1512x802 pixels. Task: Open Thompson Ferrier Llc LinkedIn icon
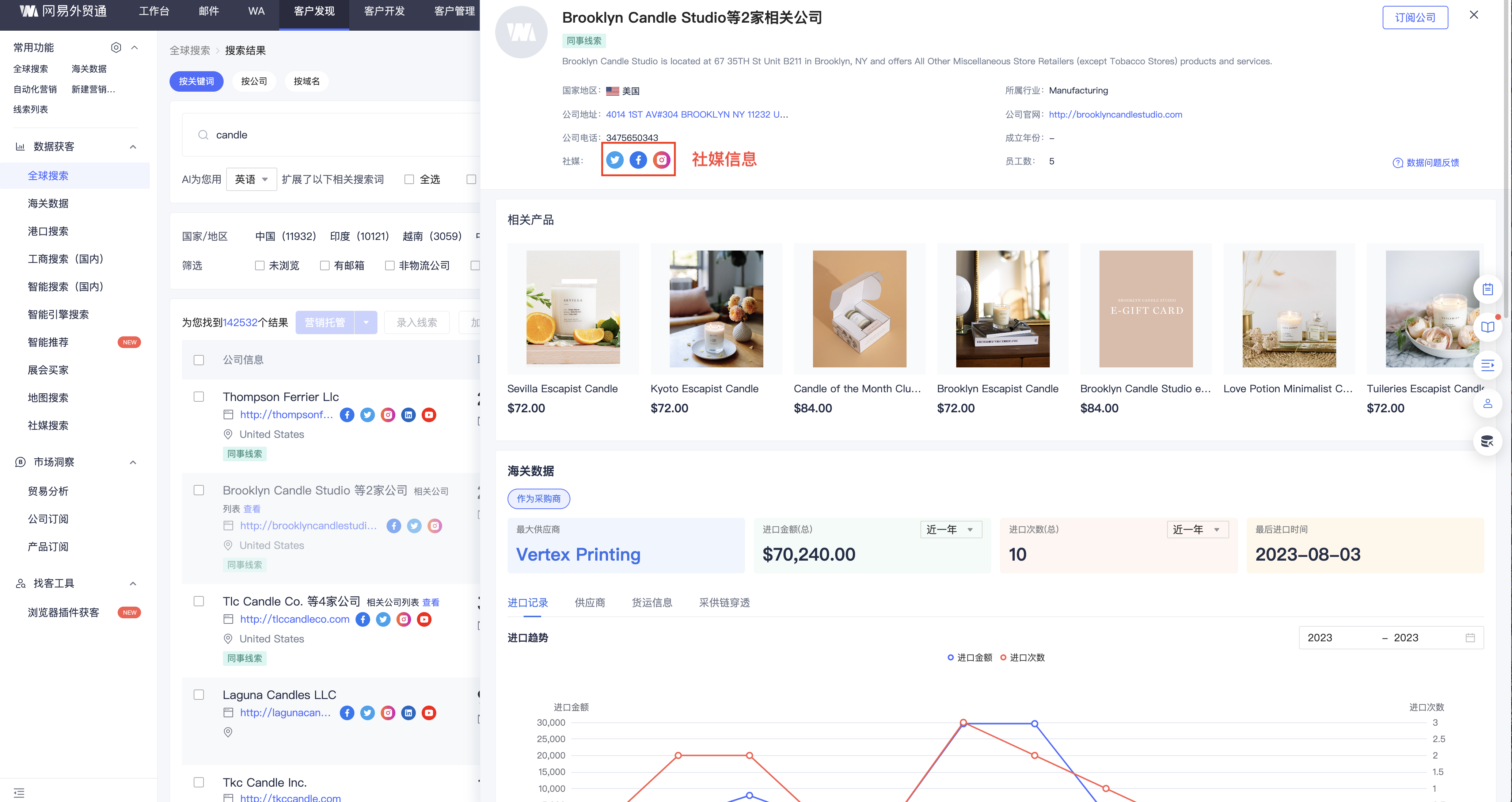(x=409, y=415)
